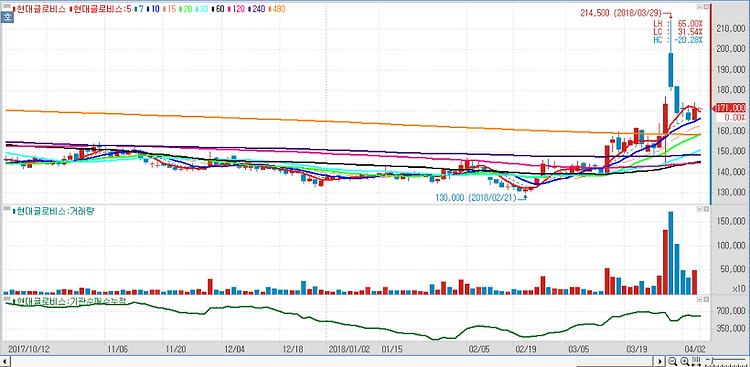Click the bar spacing adjust icon
This screenshot has height=367, width=750.
(x=696, y=361)
